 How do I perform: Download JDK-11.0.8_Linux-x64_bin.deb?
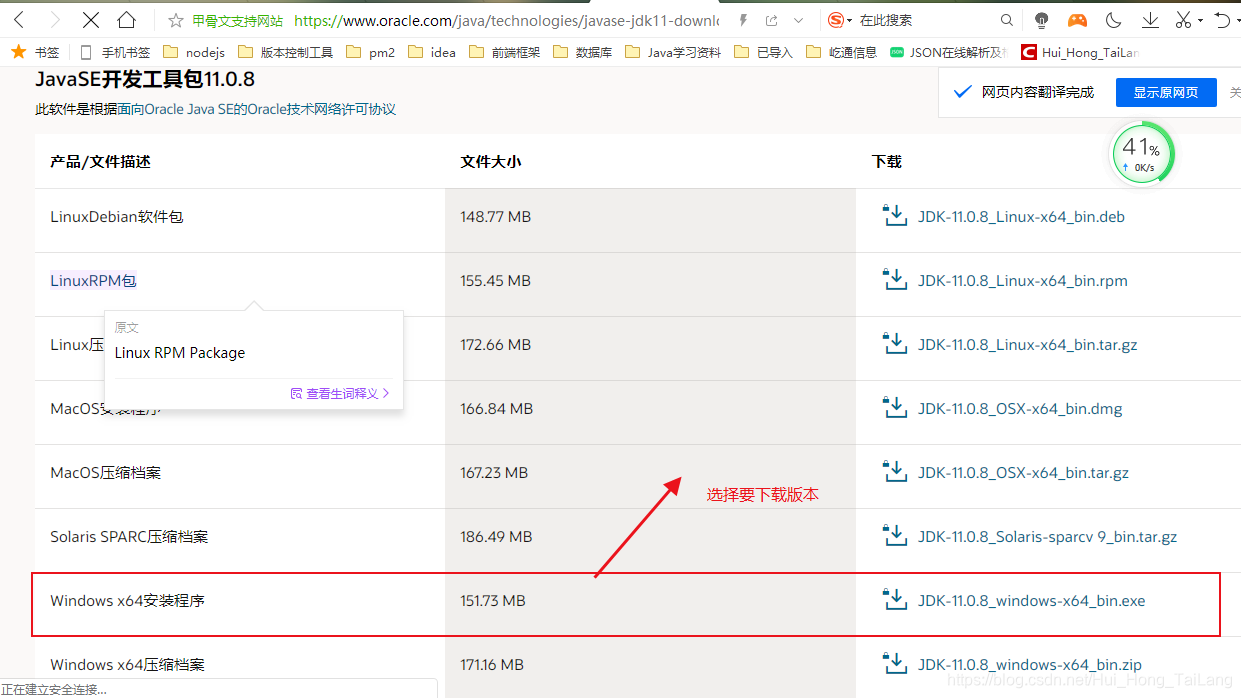click(x=1021, y=216)
